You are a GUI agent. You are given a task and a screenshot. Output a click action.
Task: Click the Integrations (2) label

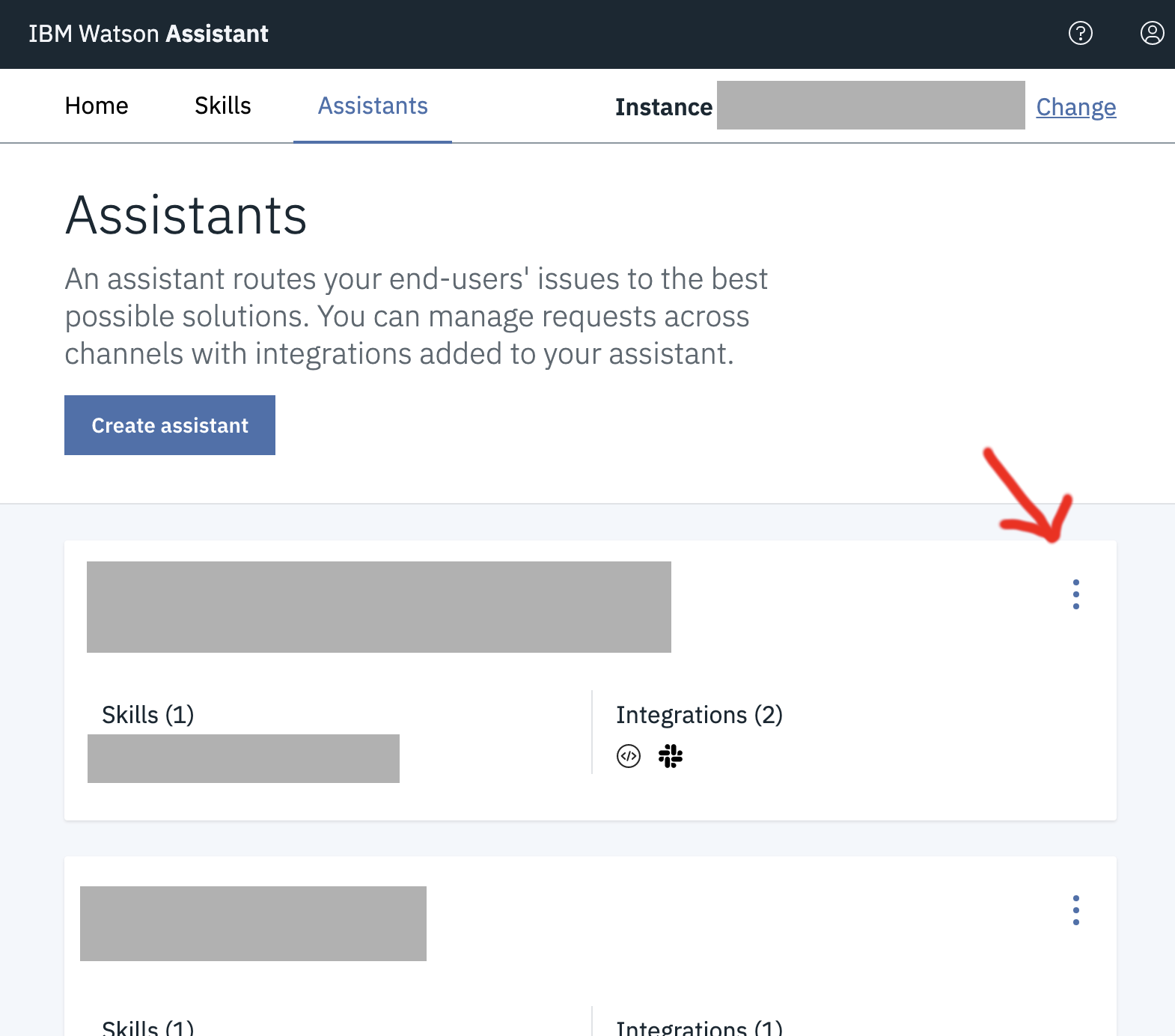pyautogui.click(x=700, y=715)
